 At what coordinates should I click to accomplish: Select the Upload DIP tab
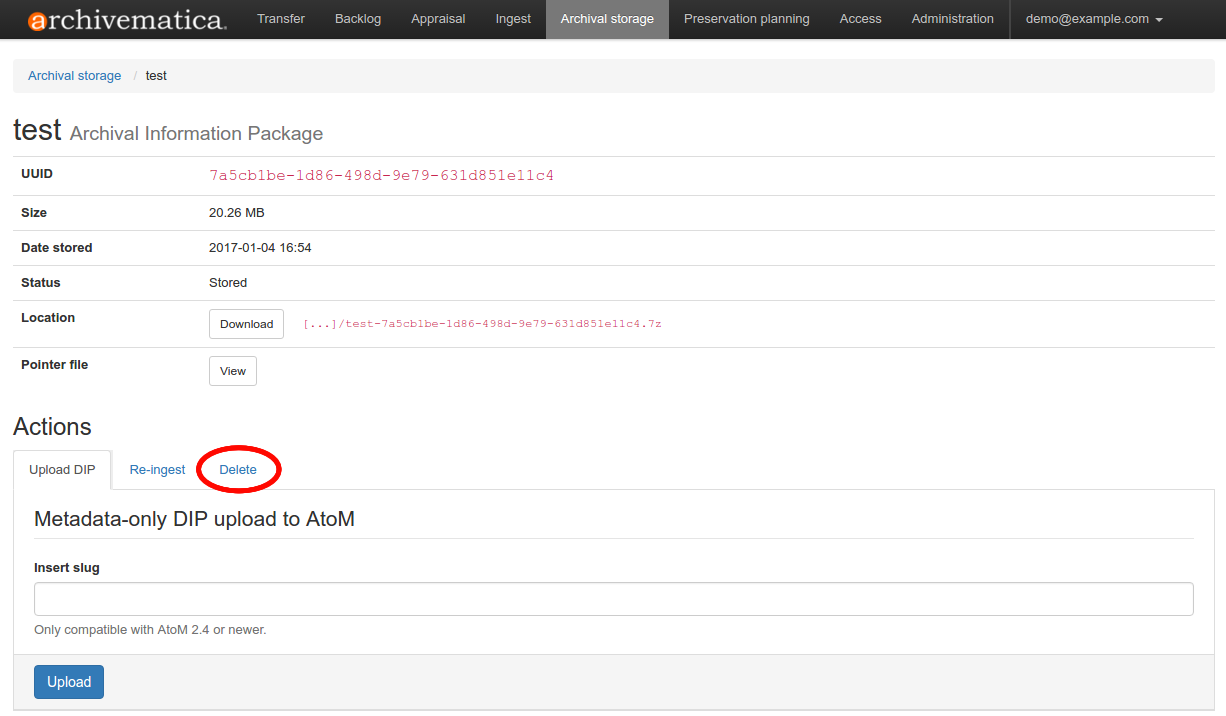point(62,470)
